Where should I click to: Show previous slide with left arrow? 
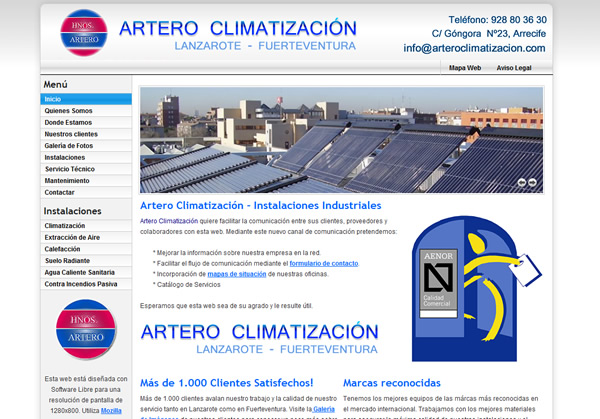[522, 183]
